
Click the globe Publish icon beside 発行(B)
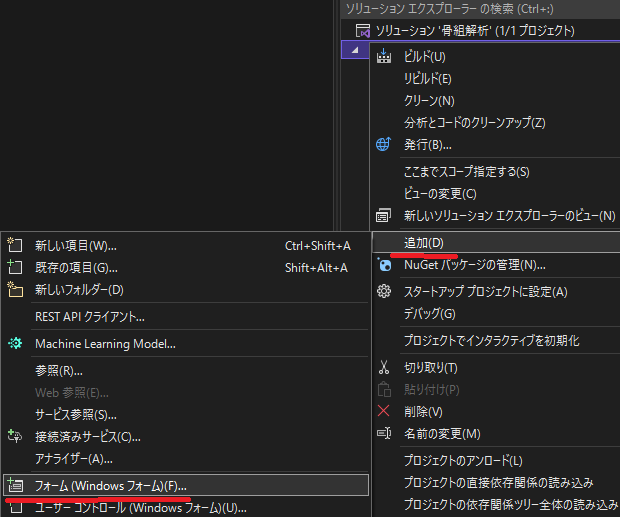384,144
